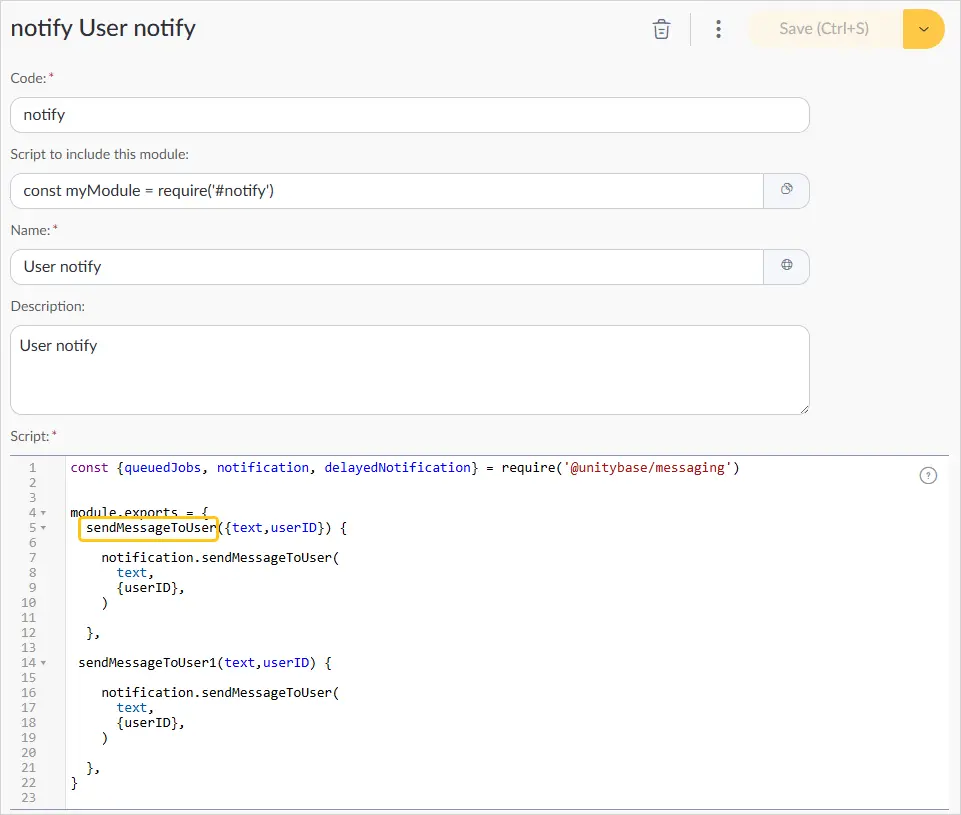Click the {userID} argument on line 9
Image resolution: width=961 pixels, height=815 pixels.
coord(148,588)
